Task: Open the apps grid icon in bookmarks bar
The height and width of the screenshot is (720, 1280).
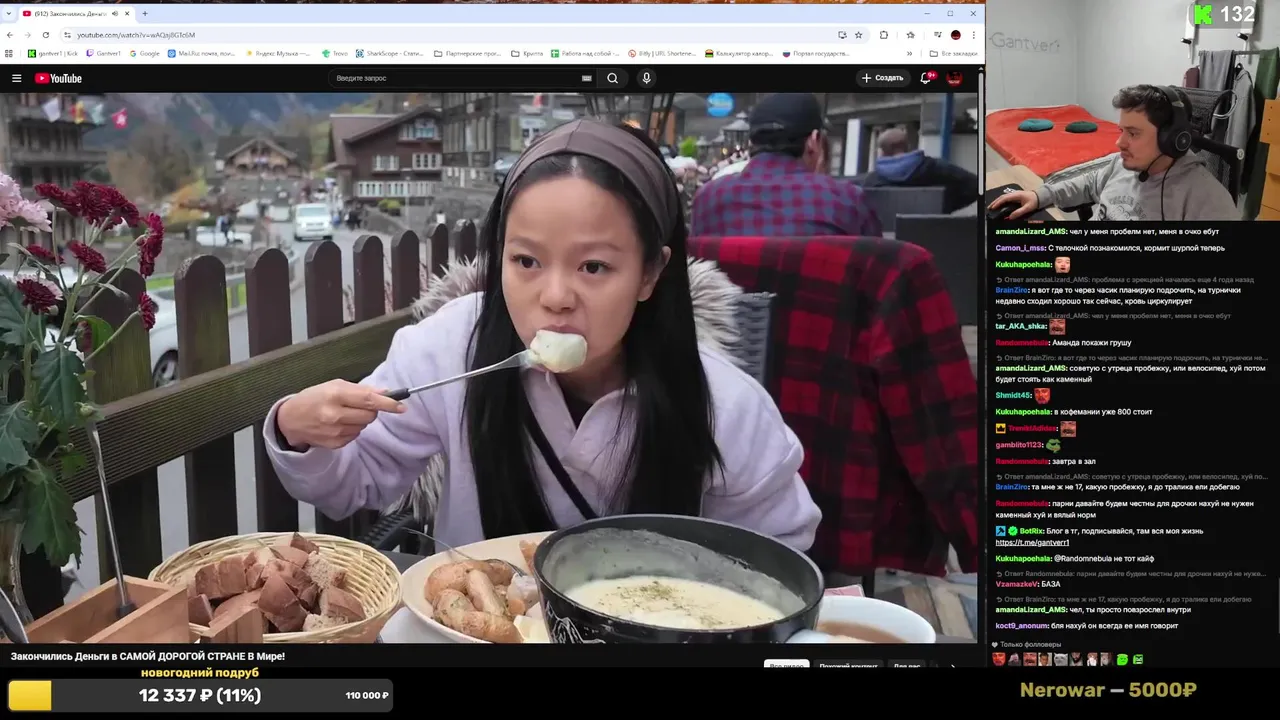Action: point(10,53)
